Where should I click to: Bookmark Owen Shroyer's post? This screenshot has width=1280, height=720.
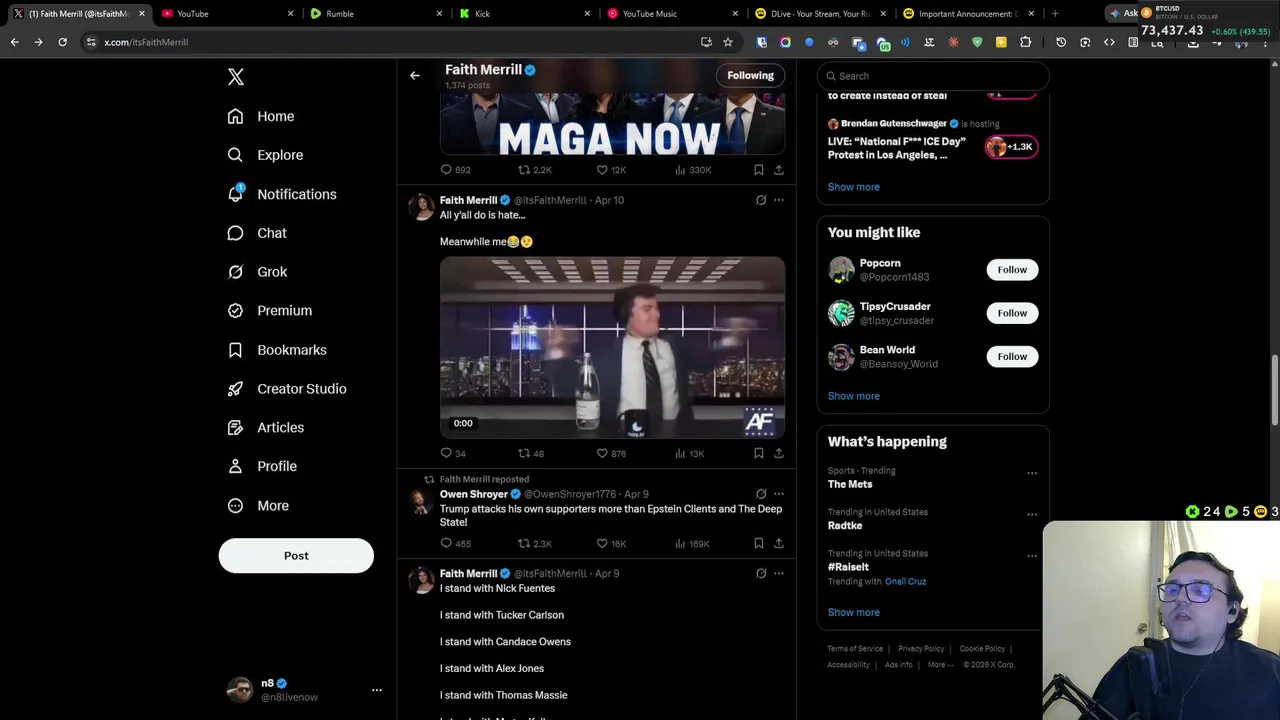coord(759,544)
